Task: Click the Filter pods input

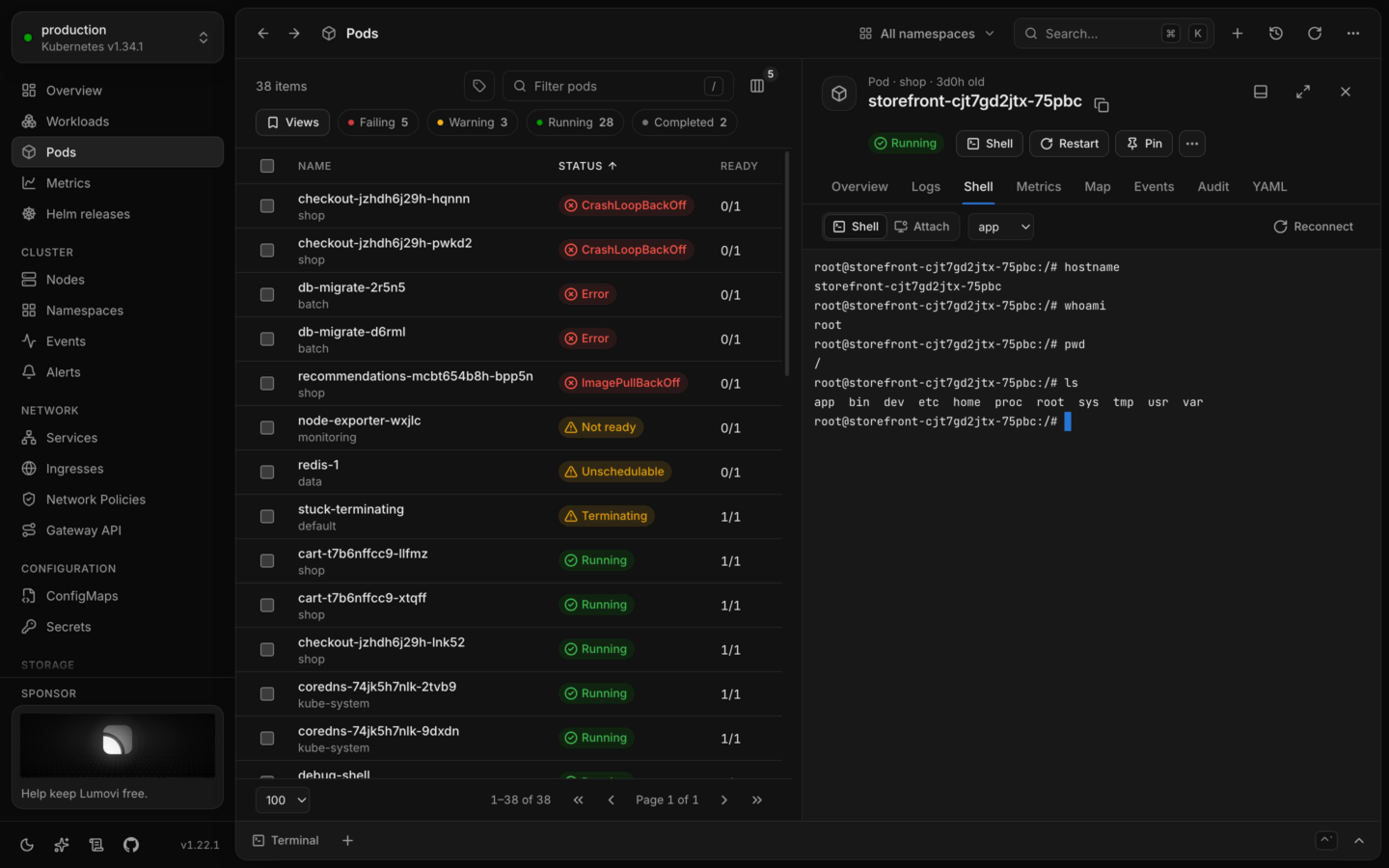Action: point(618,86)
